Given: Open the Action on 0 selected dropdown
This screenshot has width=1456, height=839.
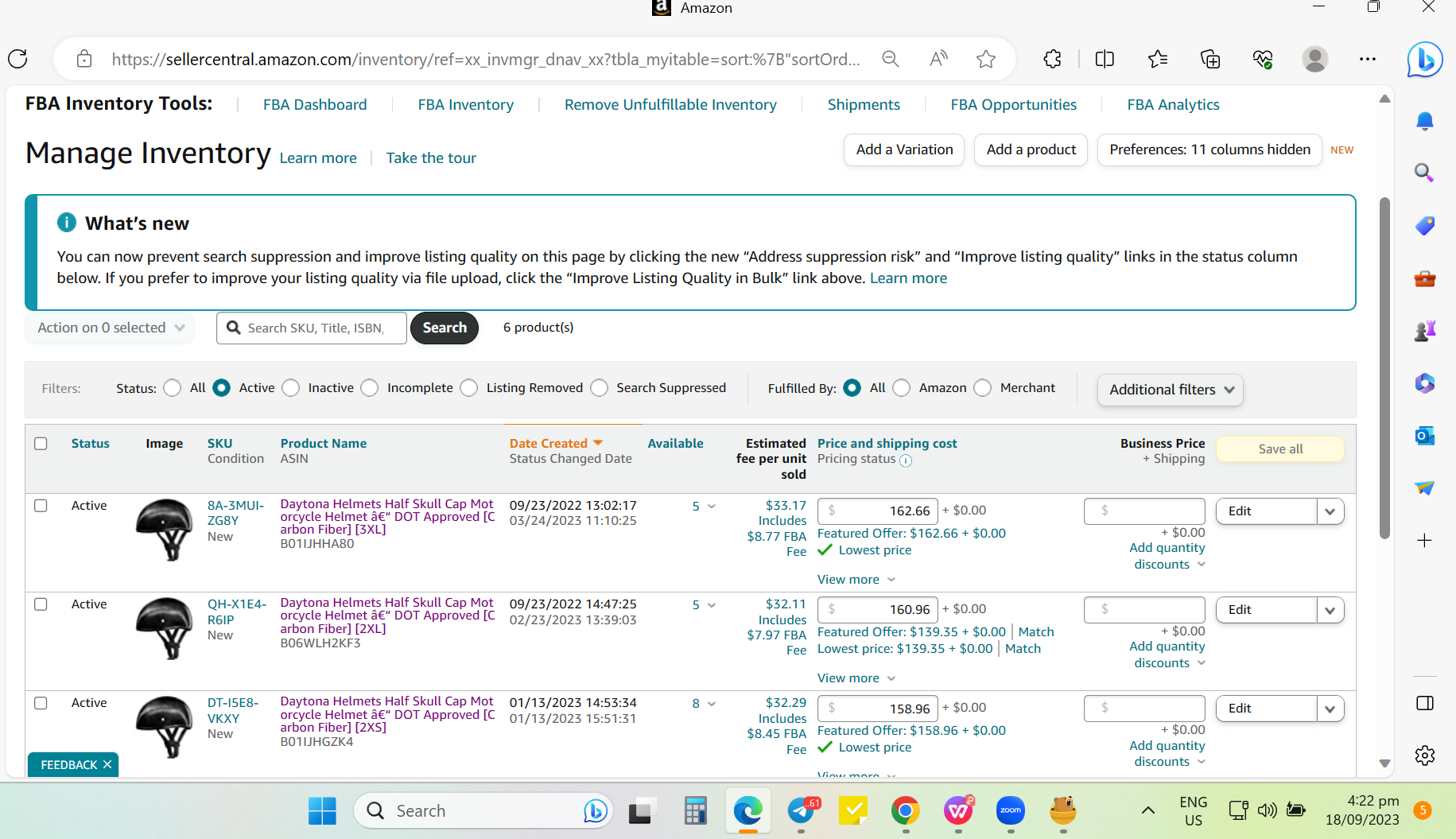Looking at the screenshot, I should click(110, 328).
